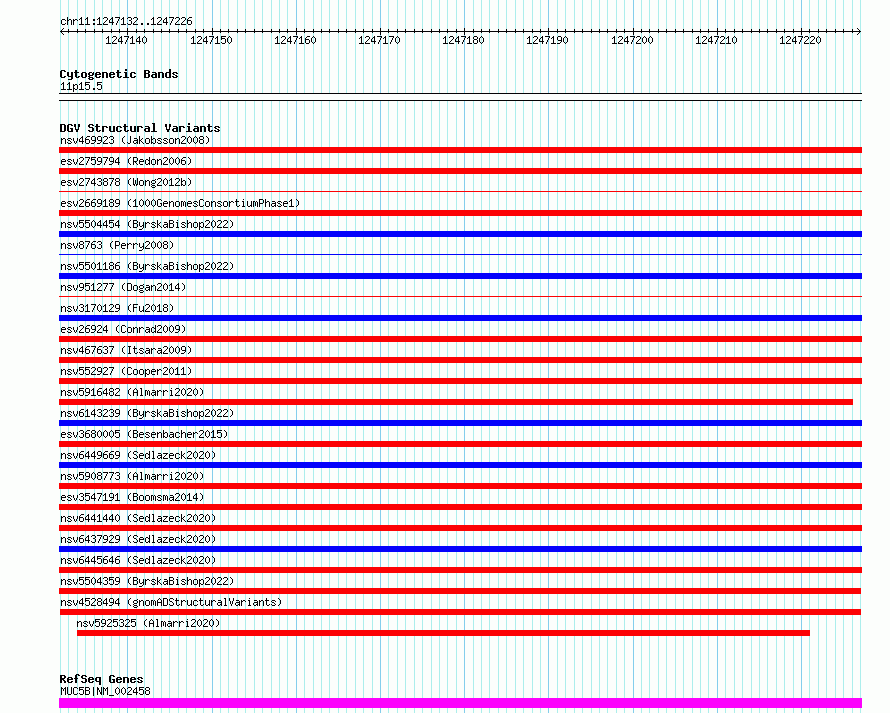Click ruler position 1247210
890x713 pixels.
(x=716, y=40)
